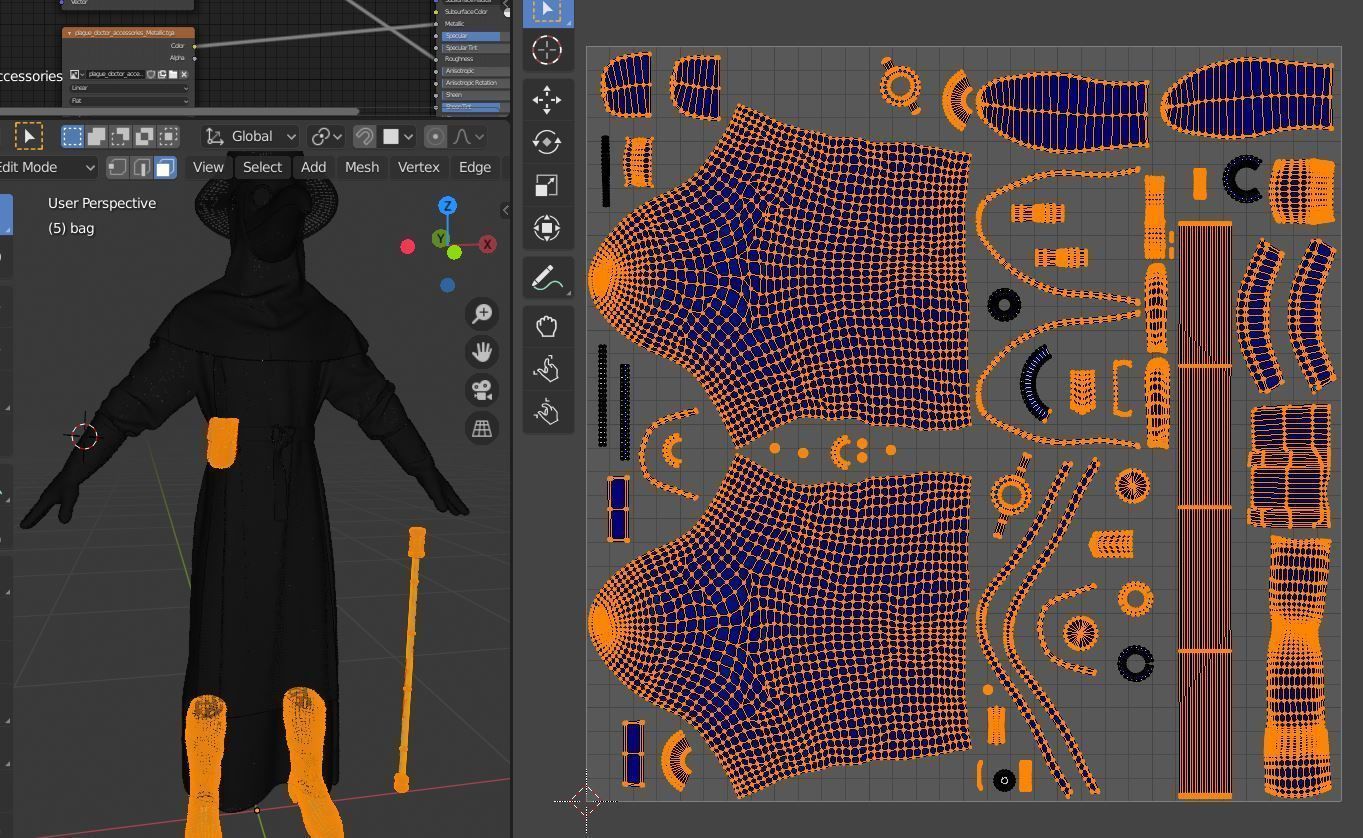Select the Transform tool in UV editor toolbar

pos(547,228)
